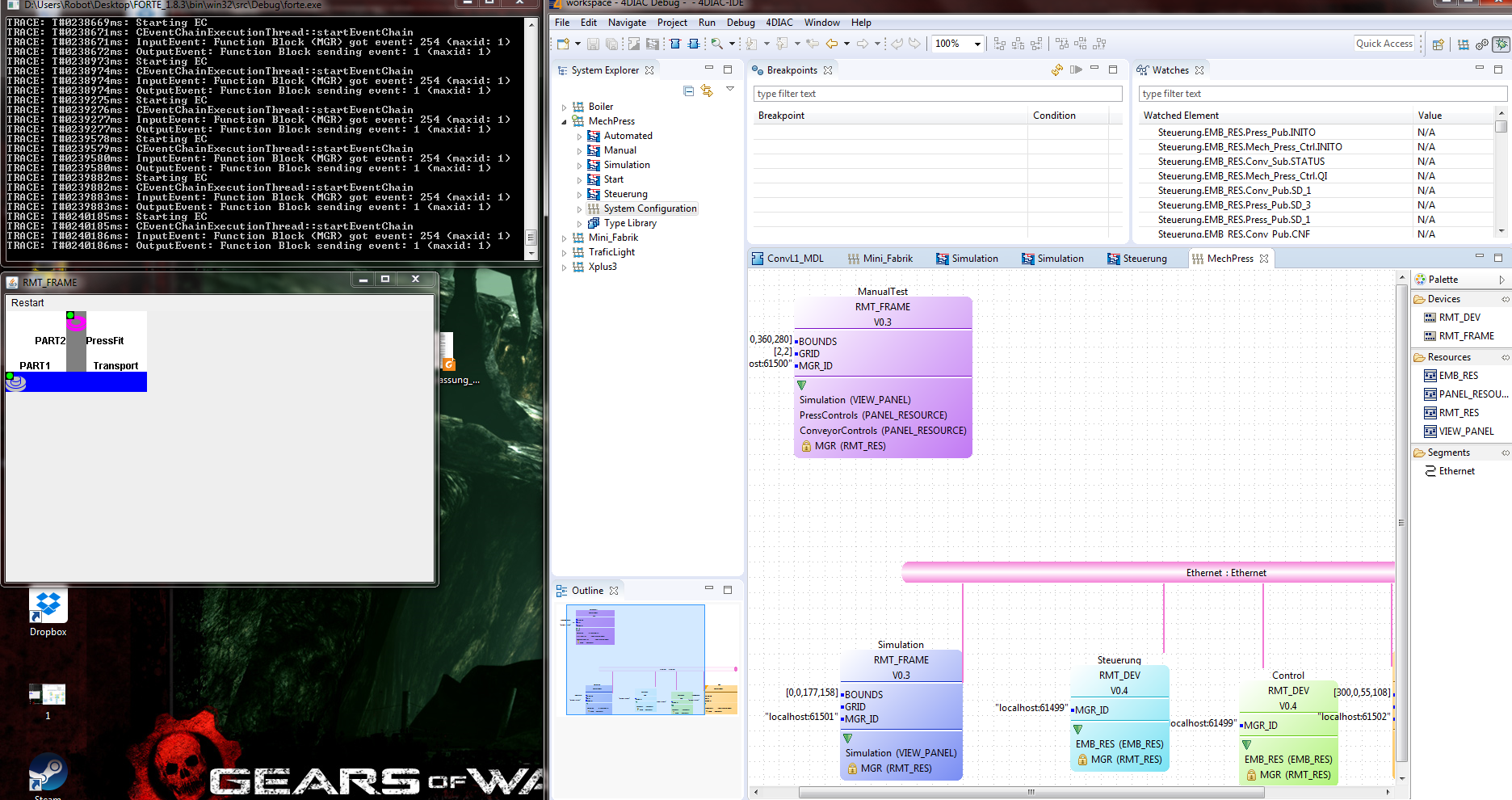Image resolution: width=1512 pixels, height=800 pixels.
Task: Click the Watches filter text field
Action: coord(1323,94)
